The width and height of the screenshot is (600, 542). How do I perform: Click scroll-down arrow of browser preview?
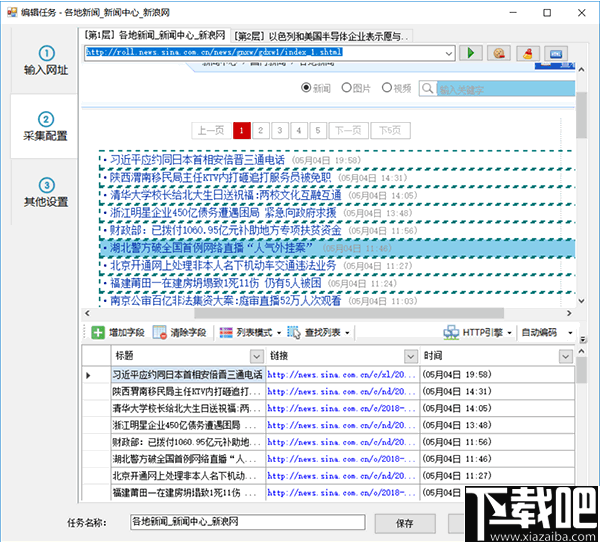tap(581, 301)
